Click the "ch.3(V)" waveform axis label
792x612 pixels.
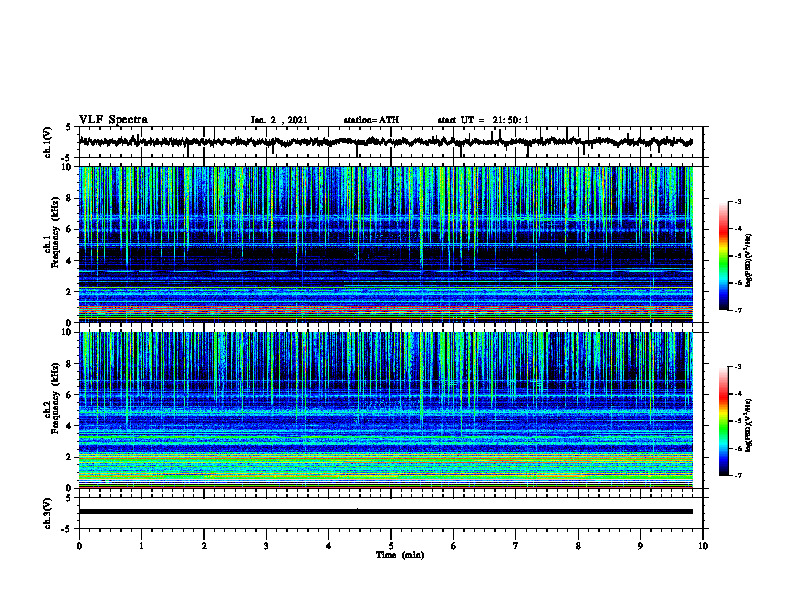(x=48, y=513)
